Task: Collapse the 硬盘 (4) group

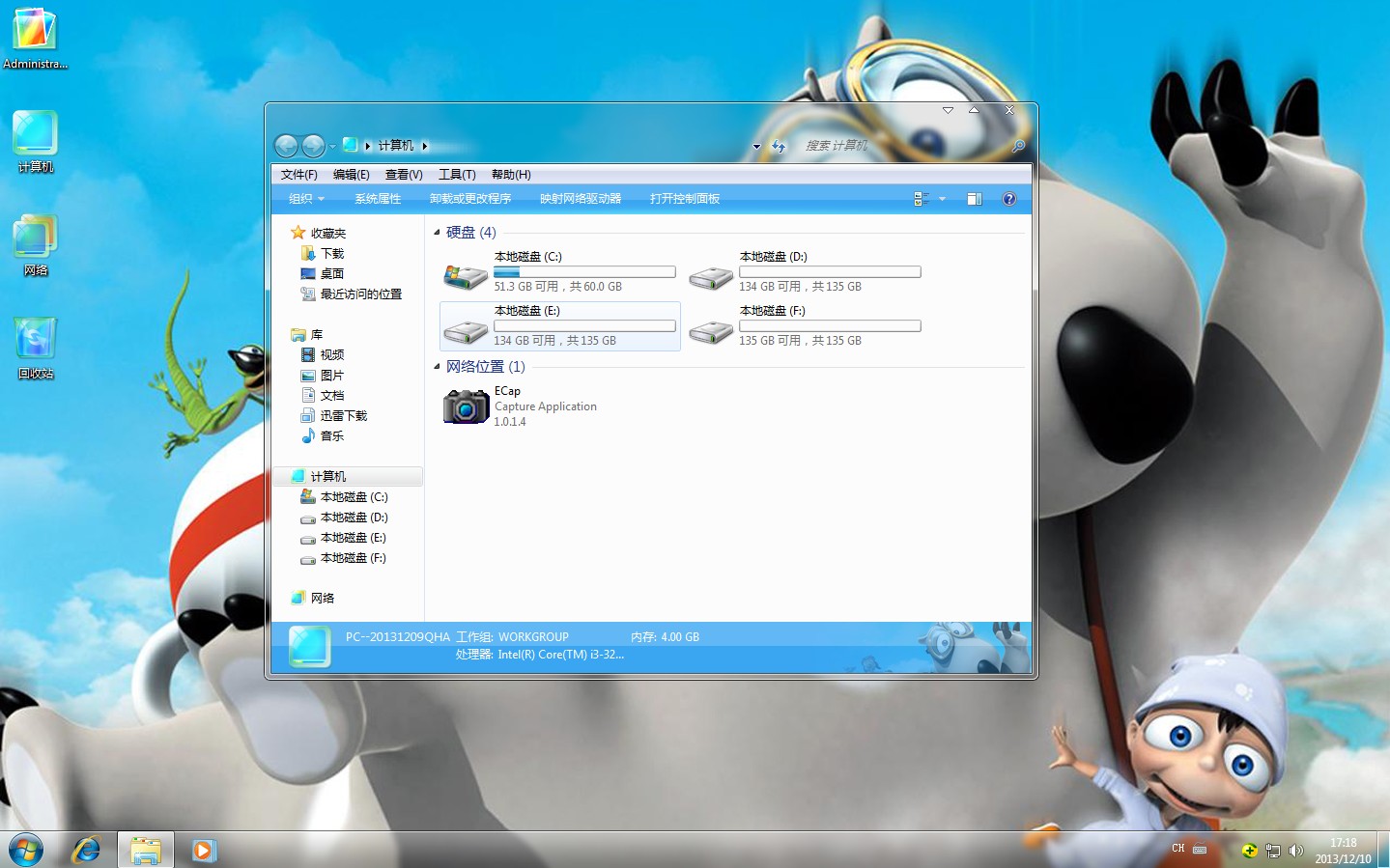Action: click(437, 233)
